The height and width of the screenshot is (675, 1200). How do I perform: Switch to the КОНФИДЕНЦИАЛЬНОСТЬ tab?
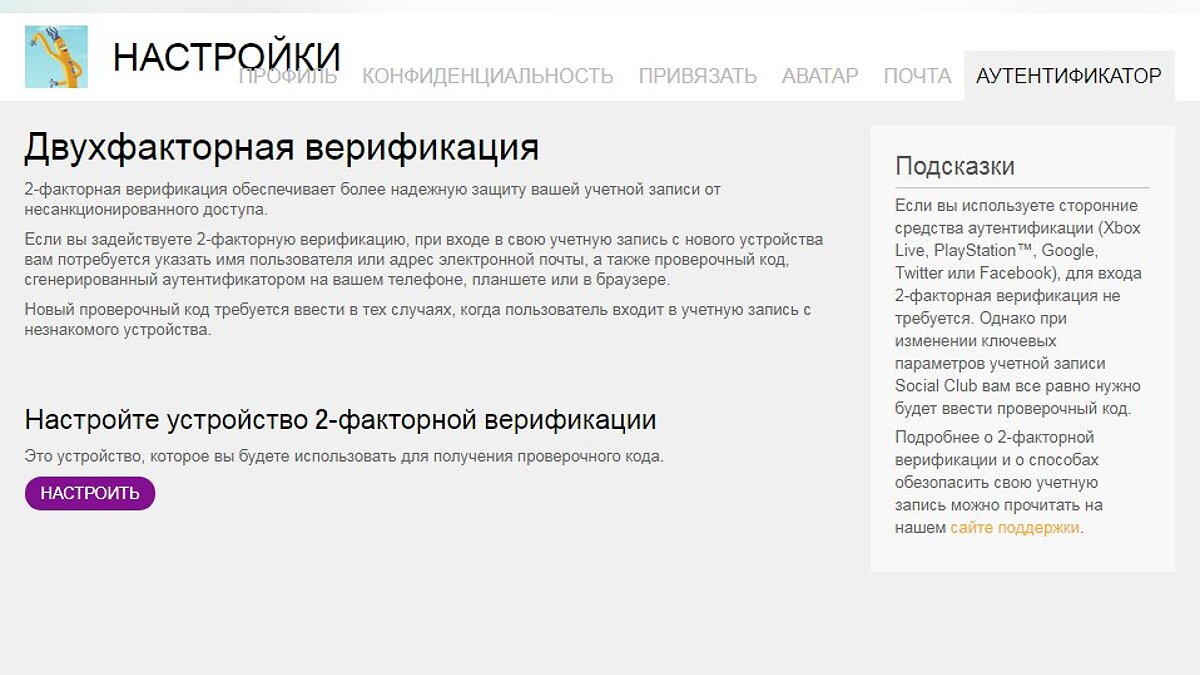(x=487, y=76)
